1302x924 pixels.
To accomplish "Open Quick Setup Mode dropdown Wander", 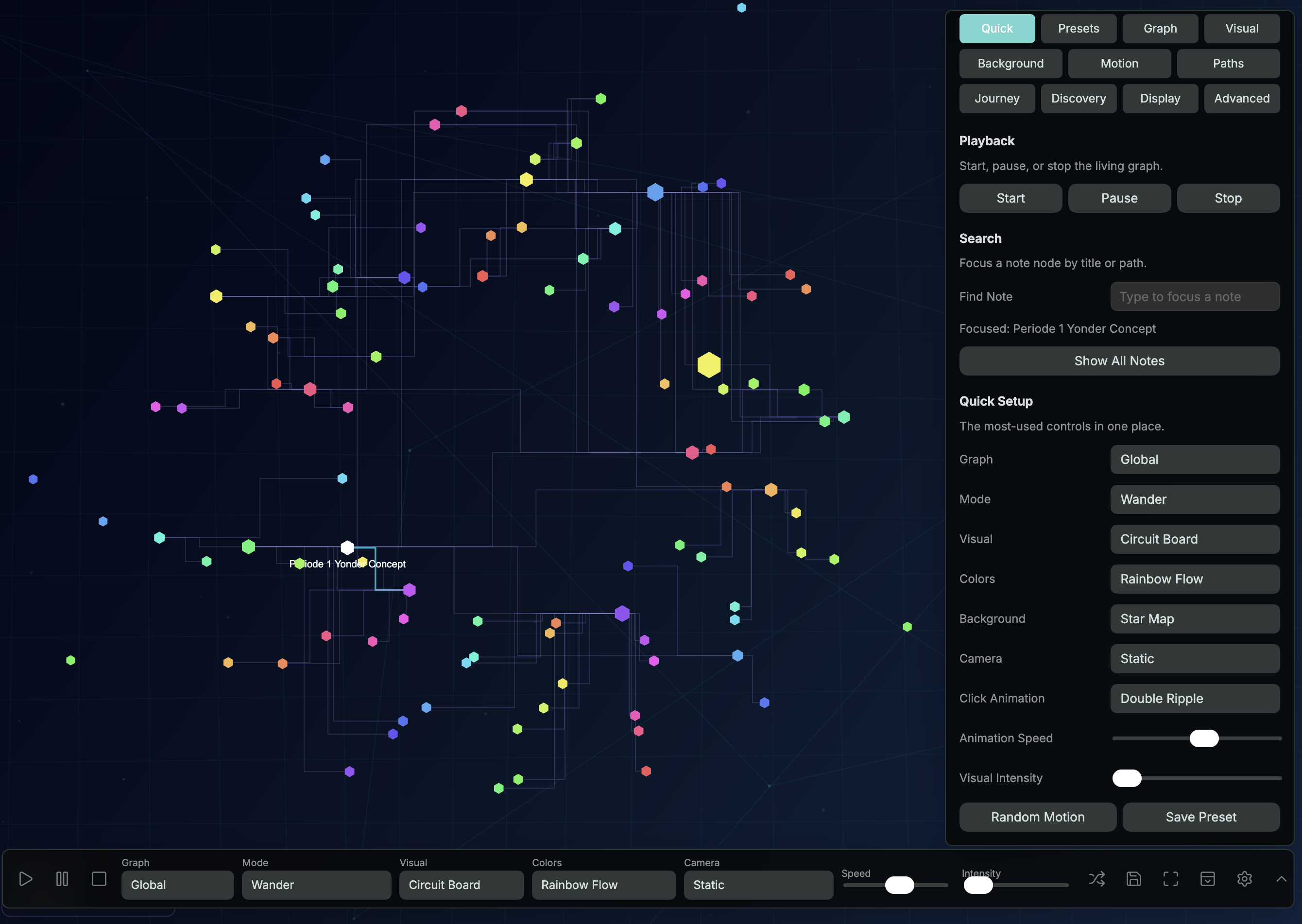I will click(1195, 499).
